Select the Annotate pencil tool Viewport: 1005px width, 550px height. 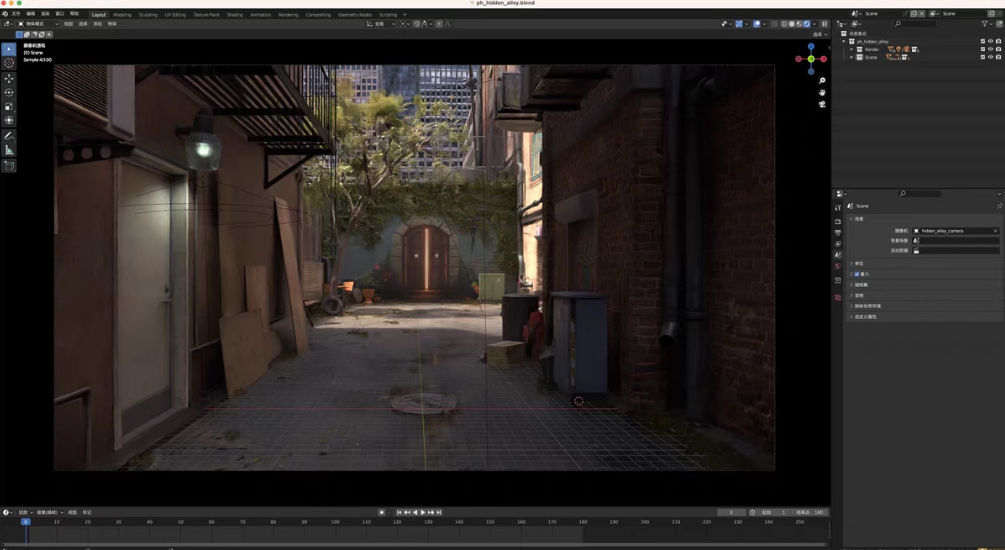tap(9, 135)
